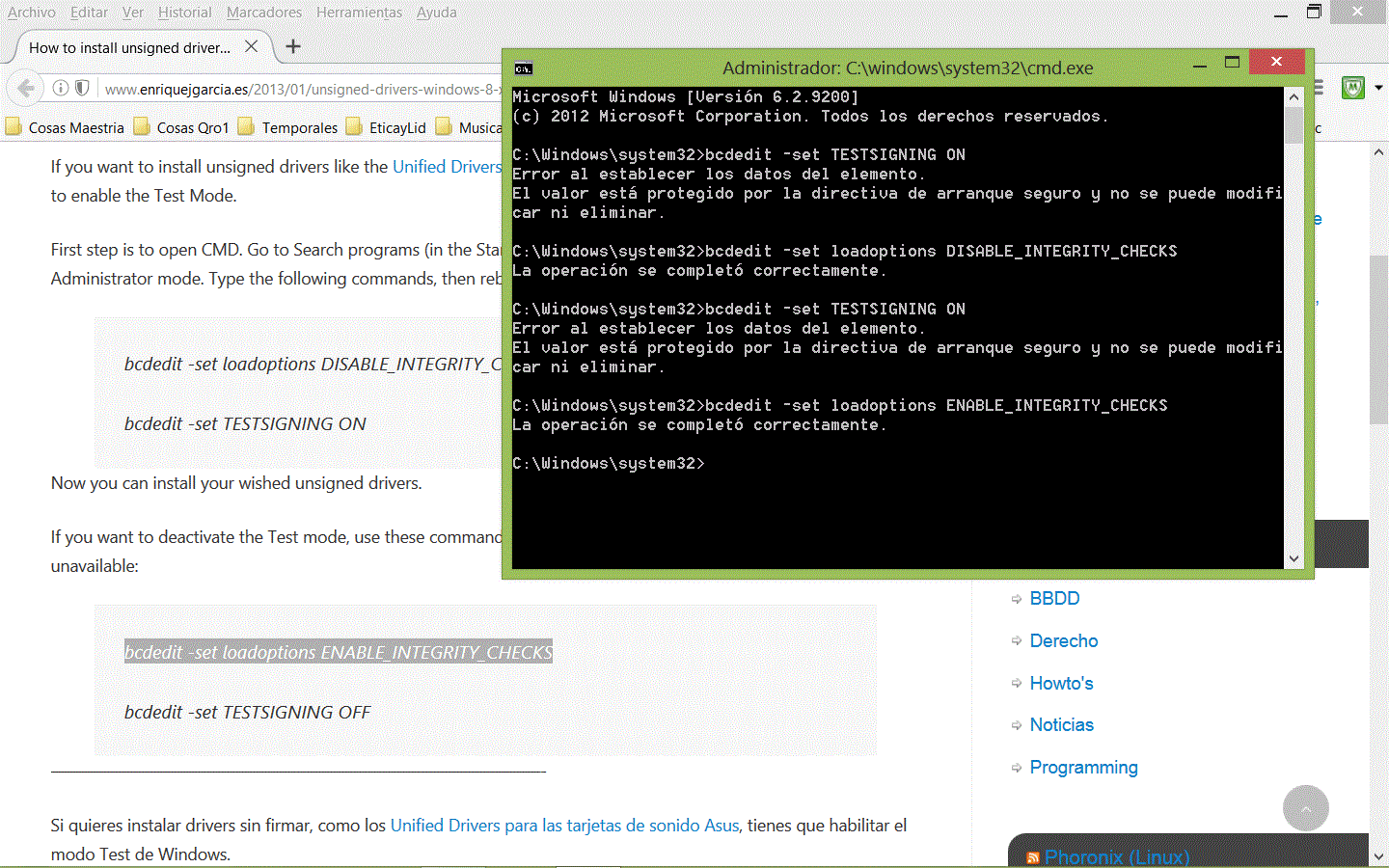Image resolution: width=1389 pixels, height=868 pixels.
Task: Open site information icon in address bar
Action: pos(61,89)
